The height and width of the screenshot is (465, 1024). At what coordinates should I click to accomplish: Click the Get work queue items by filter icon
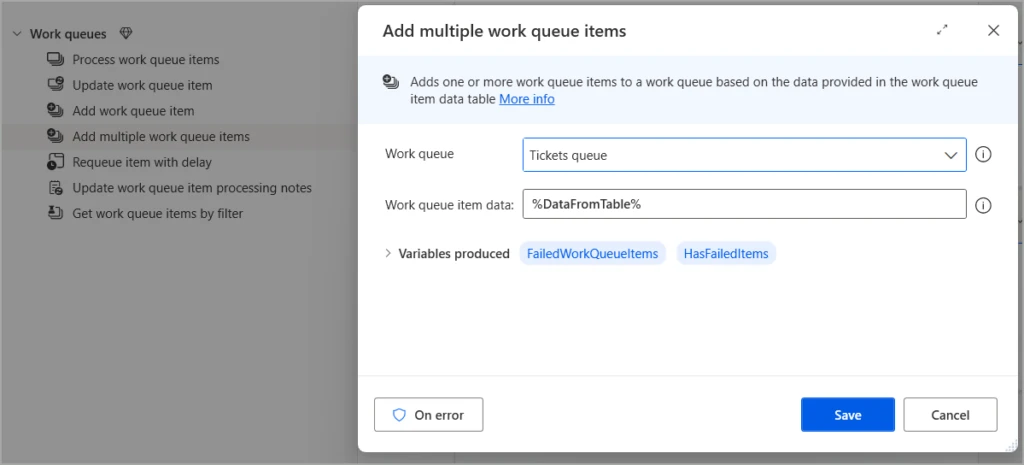55,213
